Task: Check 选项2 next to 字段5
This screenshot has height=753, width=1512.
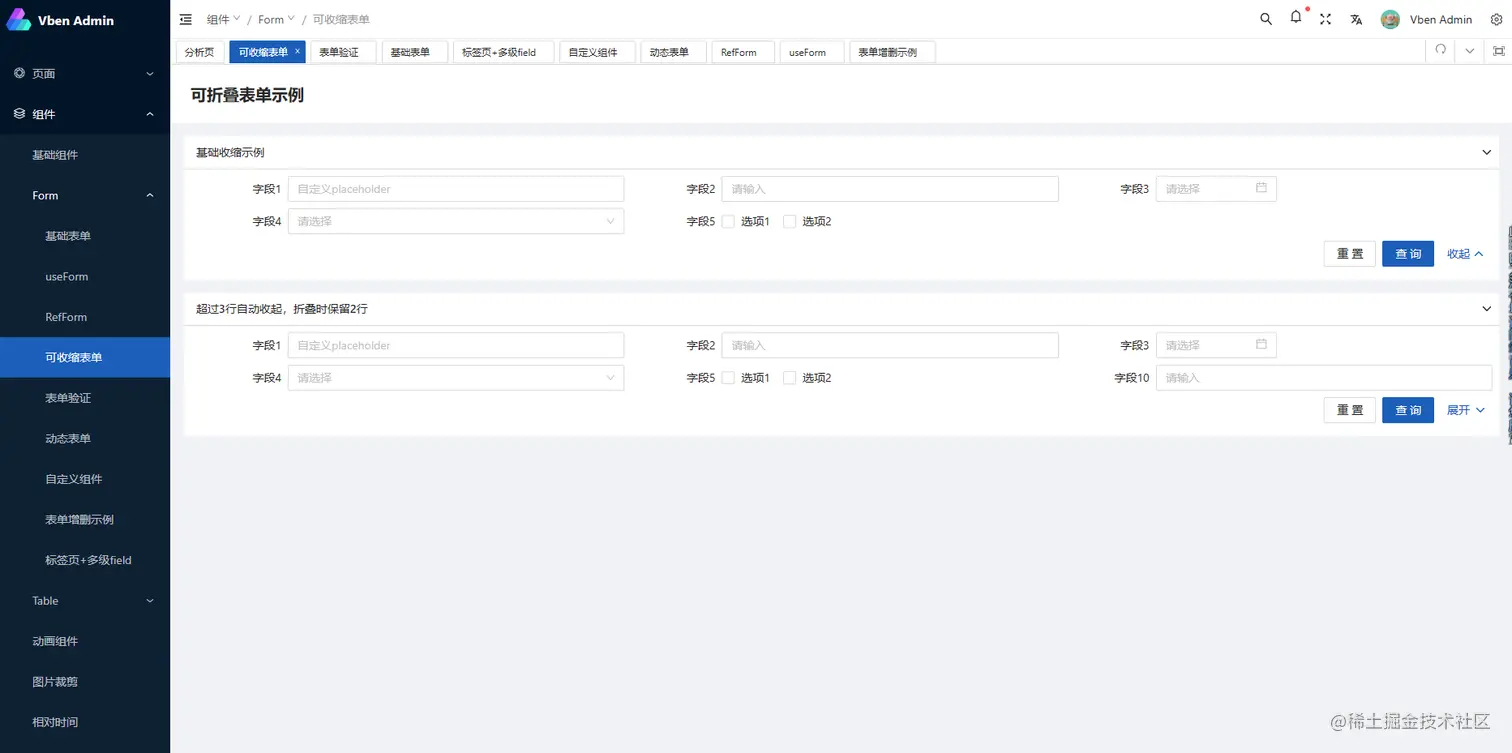Action: 789,221
